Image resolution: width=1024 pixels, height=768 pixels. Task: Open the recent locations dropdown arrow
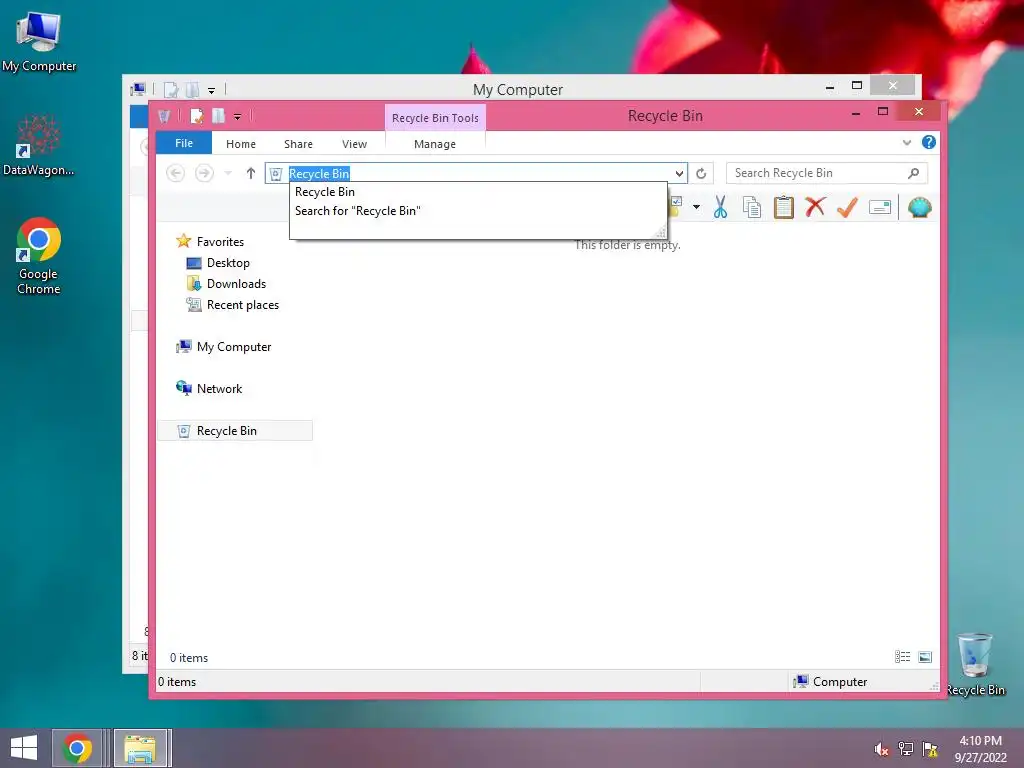tap(228, 173)
